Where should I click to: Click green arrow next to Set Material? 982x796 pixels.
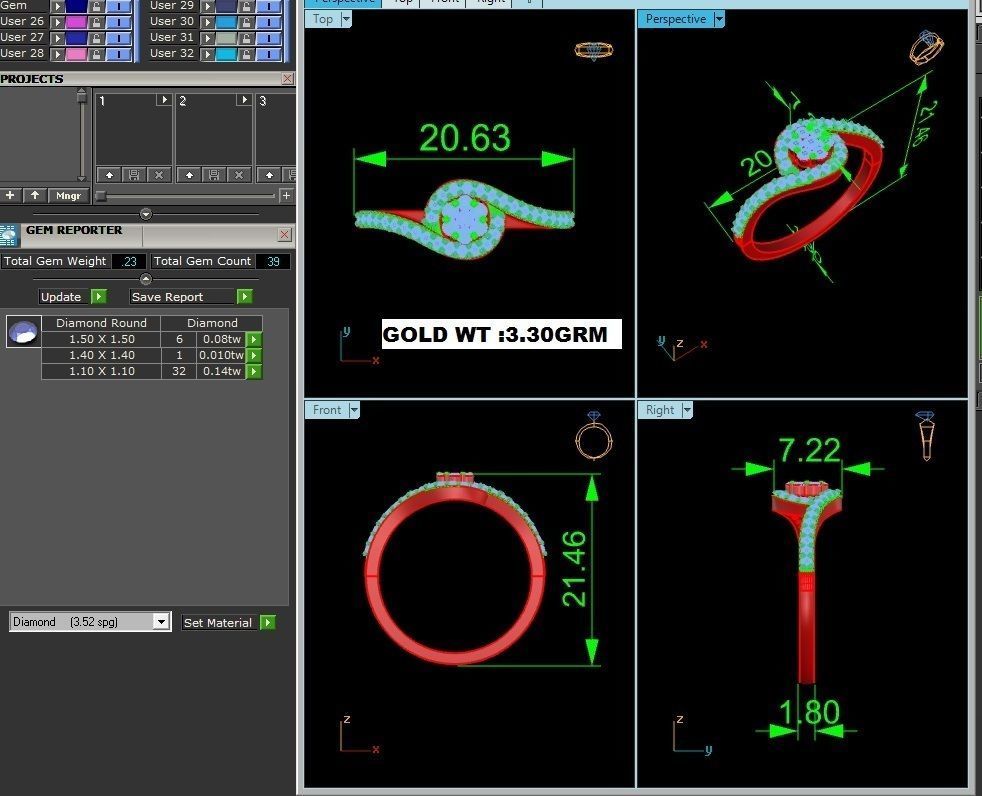[267, 623]
